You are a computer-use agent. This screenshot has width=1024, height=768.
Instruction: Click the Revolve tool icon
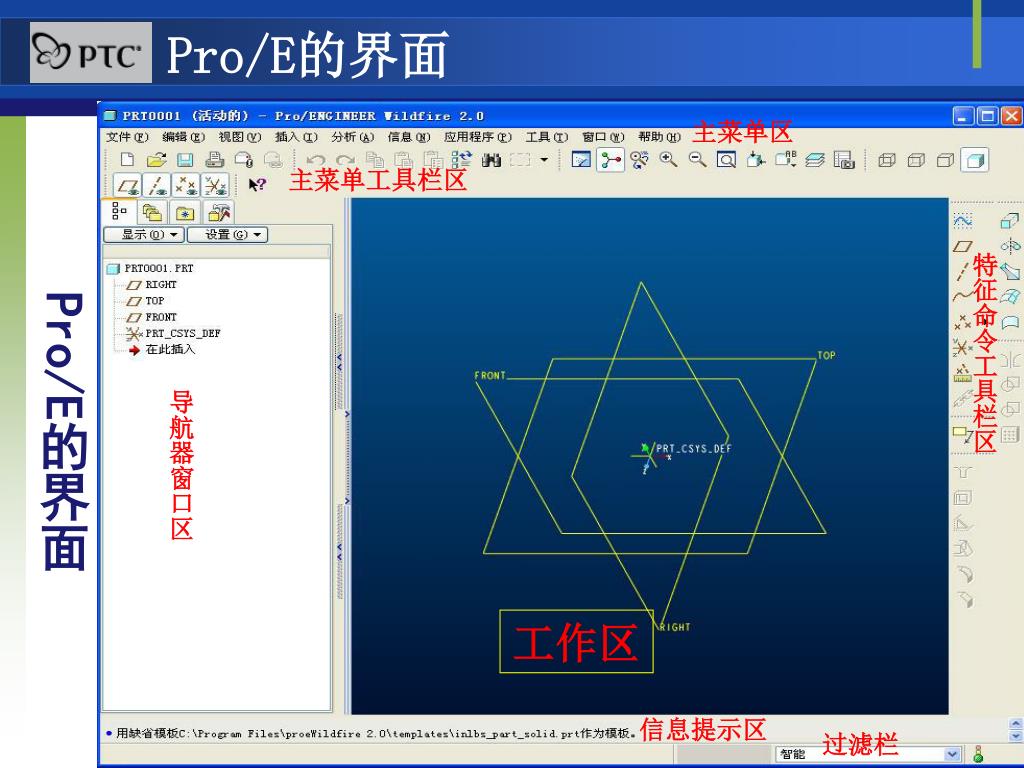pyautogui.click(x=1010, y=246)
